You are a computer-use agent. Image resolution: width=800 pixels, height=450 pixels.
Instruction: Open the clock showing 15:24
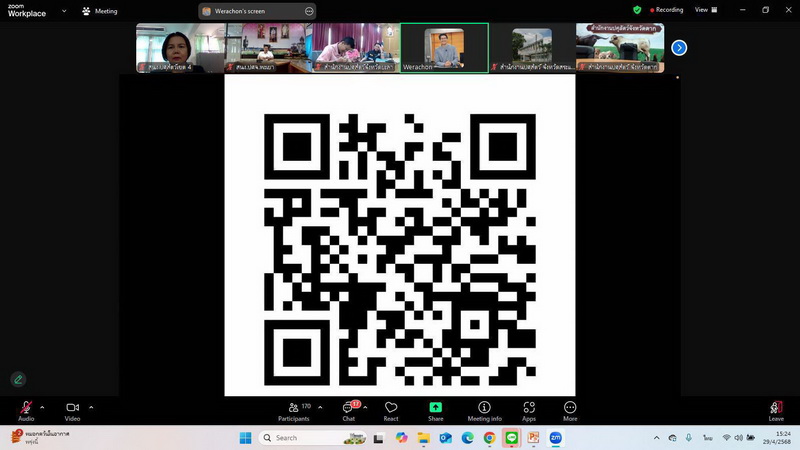click(x=777, y=438)
